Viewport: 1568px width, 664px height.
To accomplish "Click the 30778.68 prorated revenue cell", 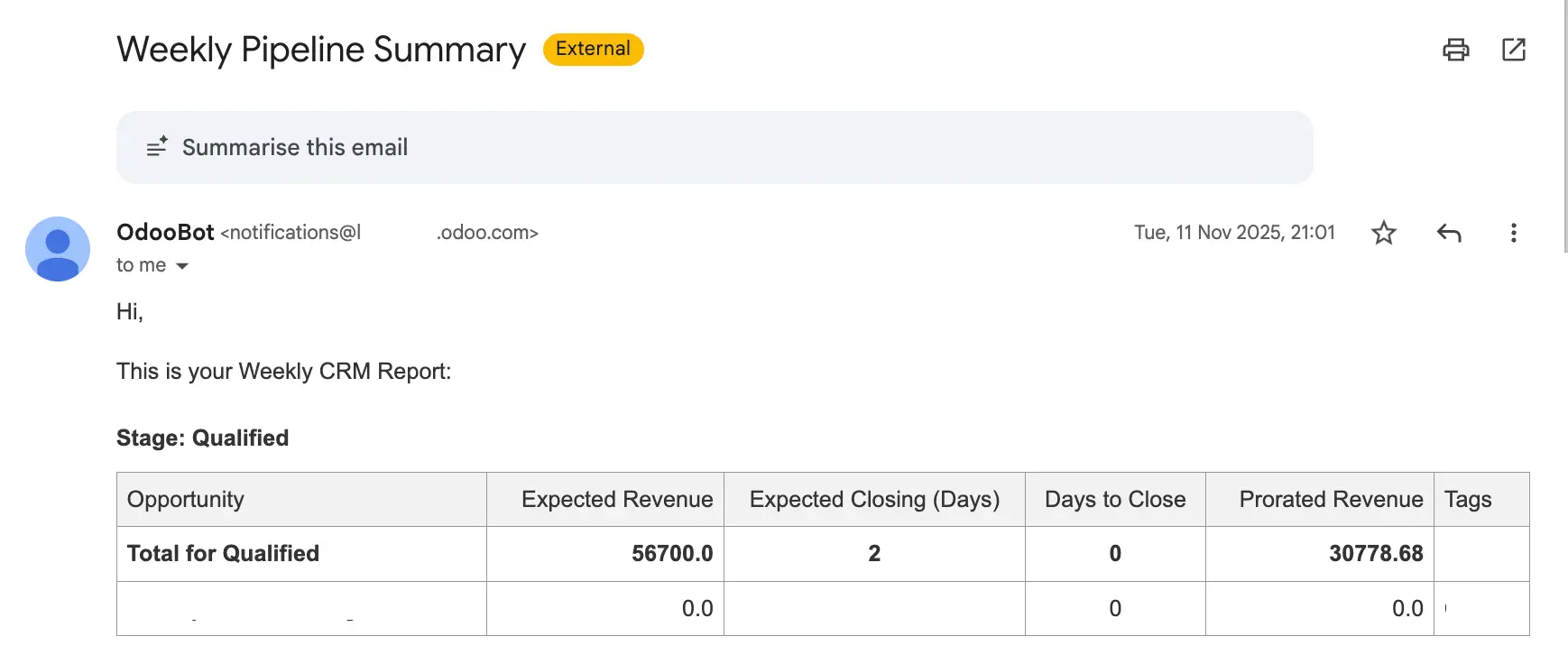I will (x=1375, y=554).
